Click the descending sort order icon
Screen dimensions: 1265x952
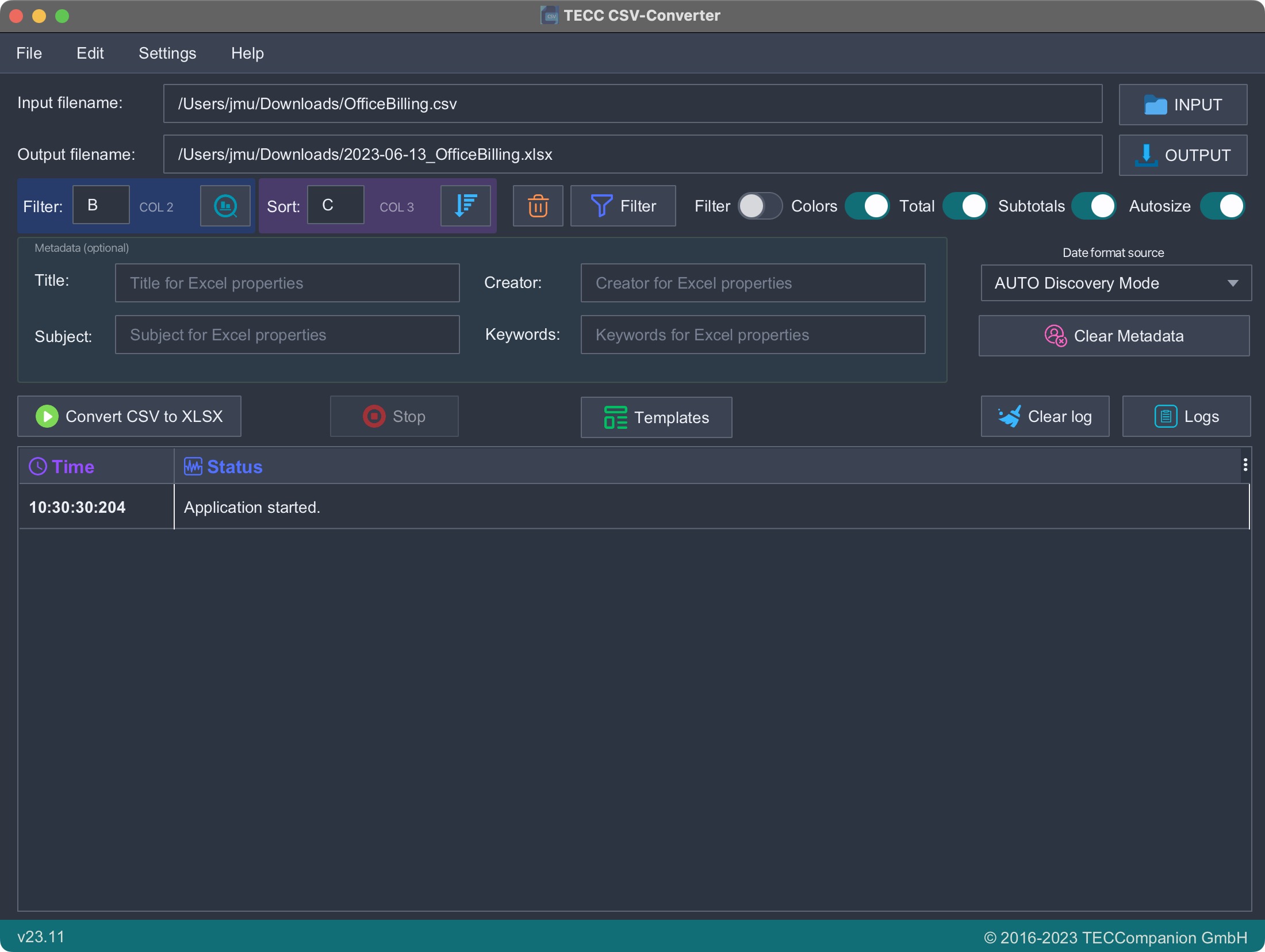(x=465, y=206)
